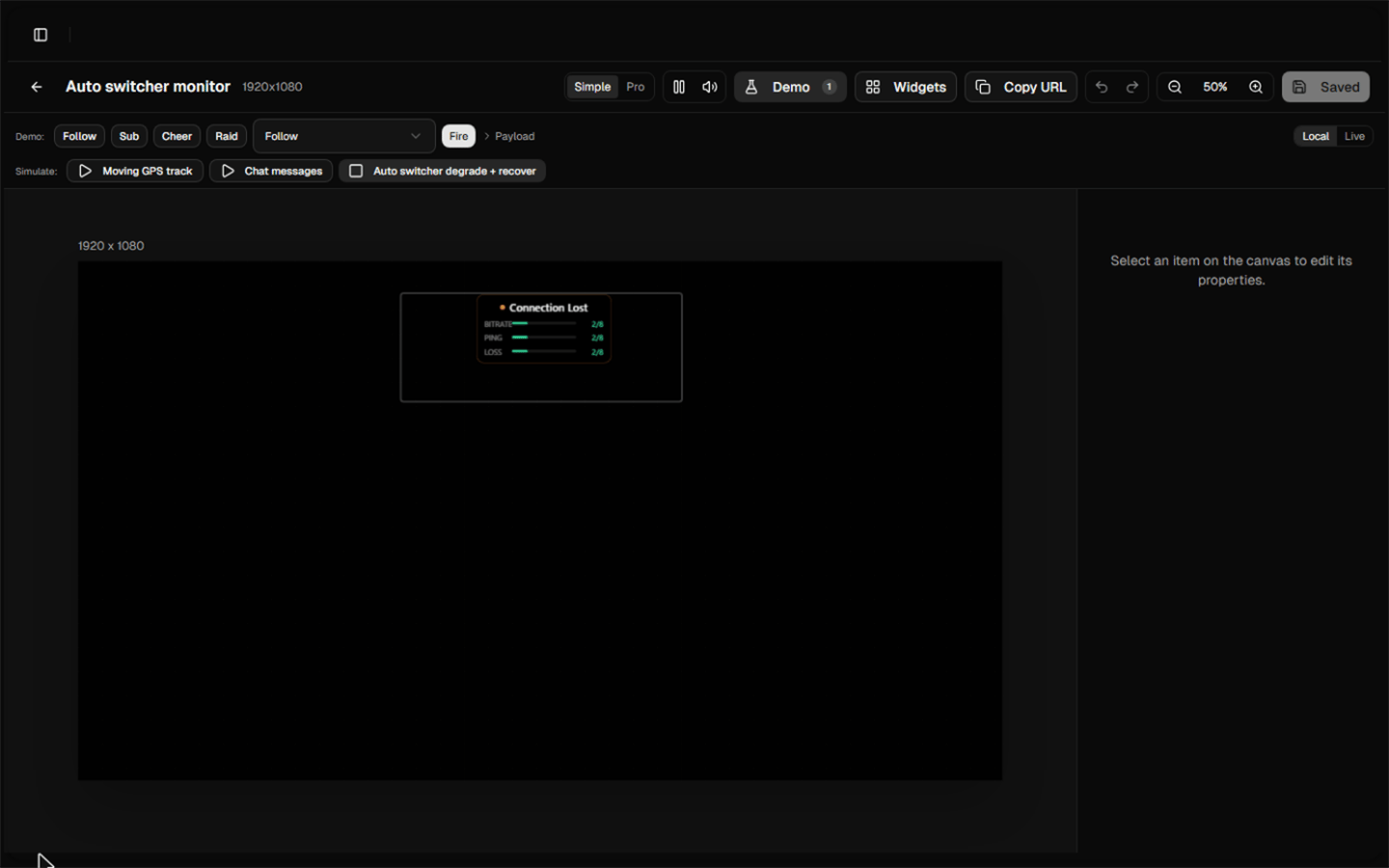Redo the last change
This screenshot has height=868, width=1389.
(x=1132, y=87)
